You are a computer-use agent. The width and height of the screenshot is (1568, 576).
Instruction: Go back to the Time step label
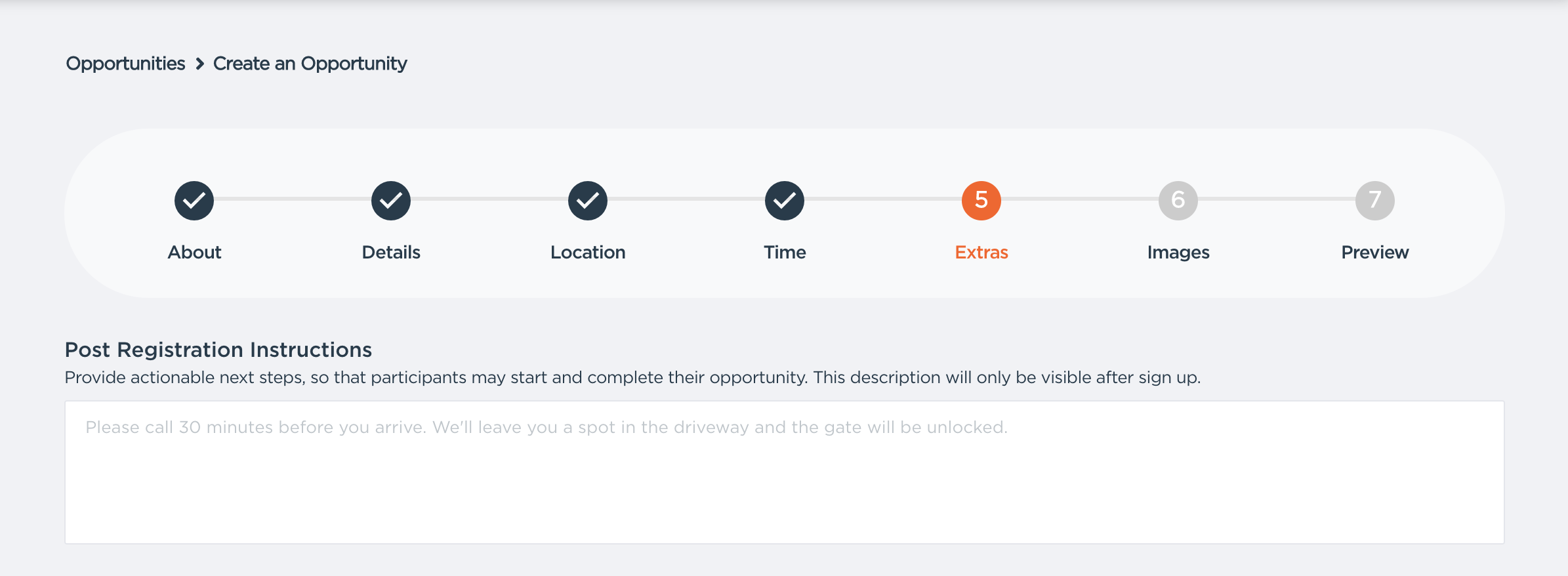(785, 253)
